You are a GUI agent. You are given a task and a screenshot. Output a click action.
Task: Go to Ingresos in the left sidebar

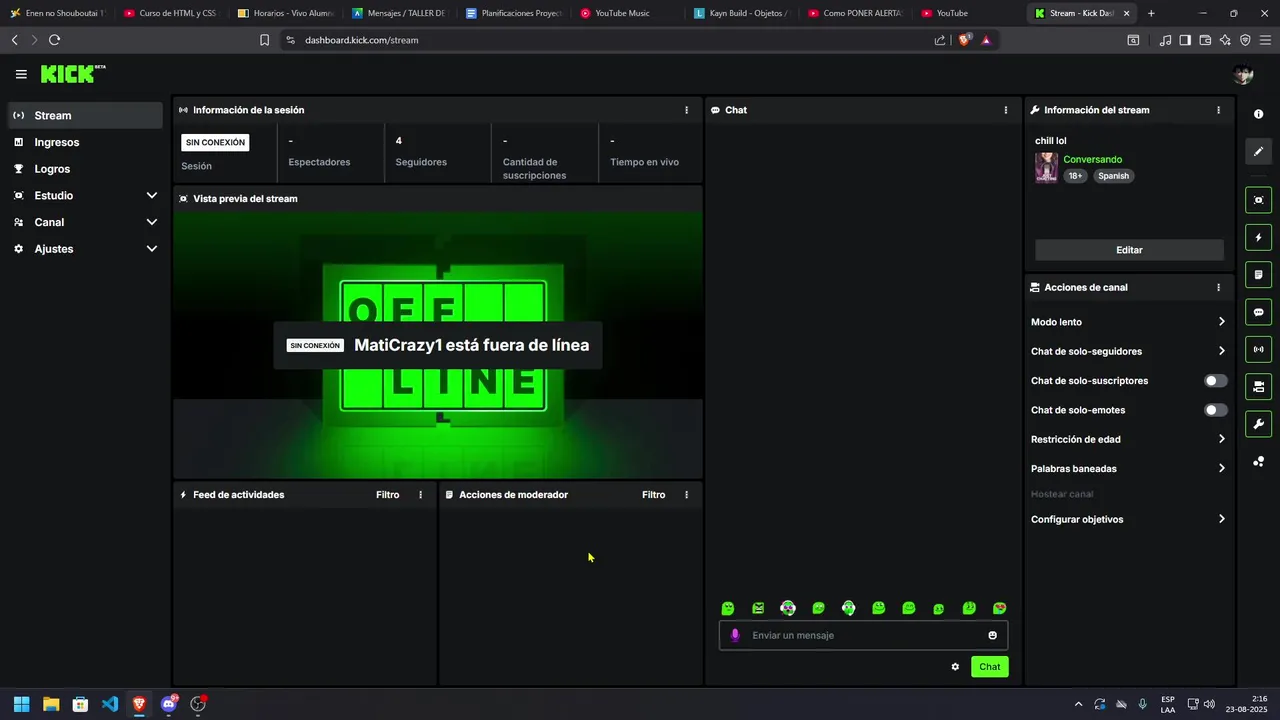click(85, 142)
